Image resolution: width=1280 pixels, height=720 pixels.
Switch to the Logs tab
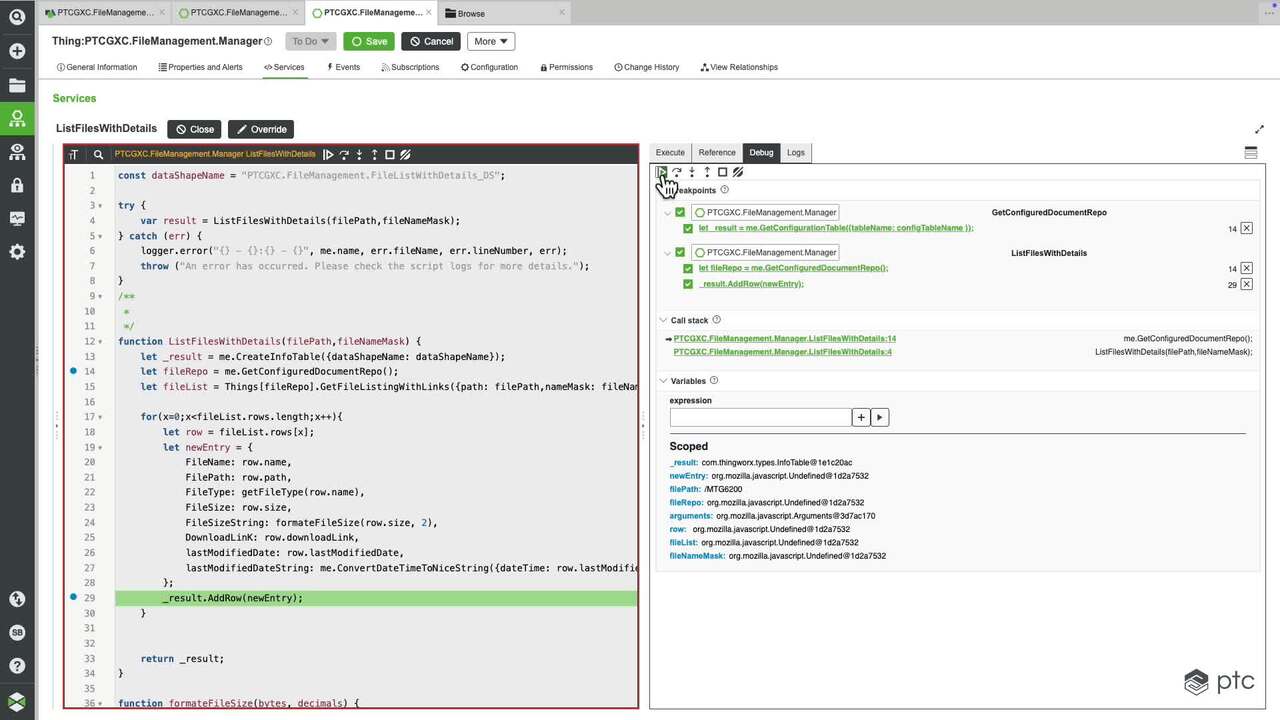pos(796,153)
